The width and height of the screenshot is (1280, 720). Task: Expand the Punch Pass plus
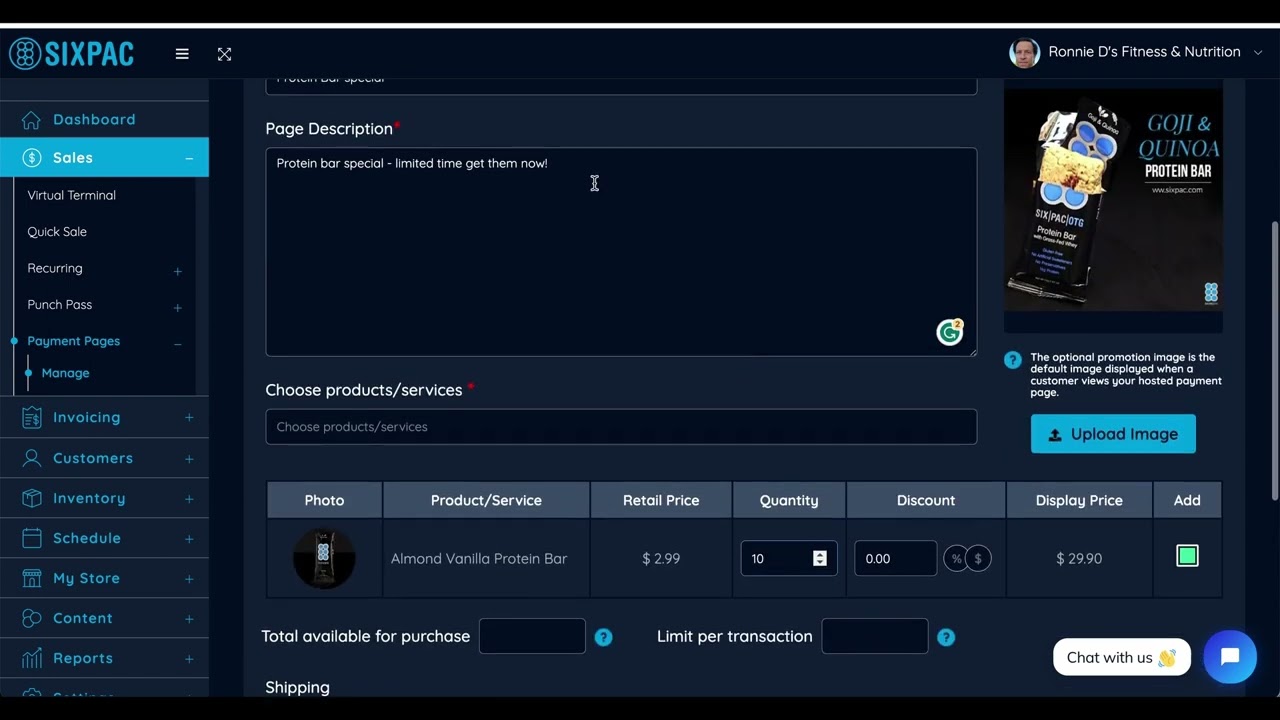click(178, 307)
